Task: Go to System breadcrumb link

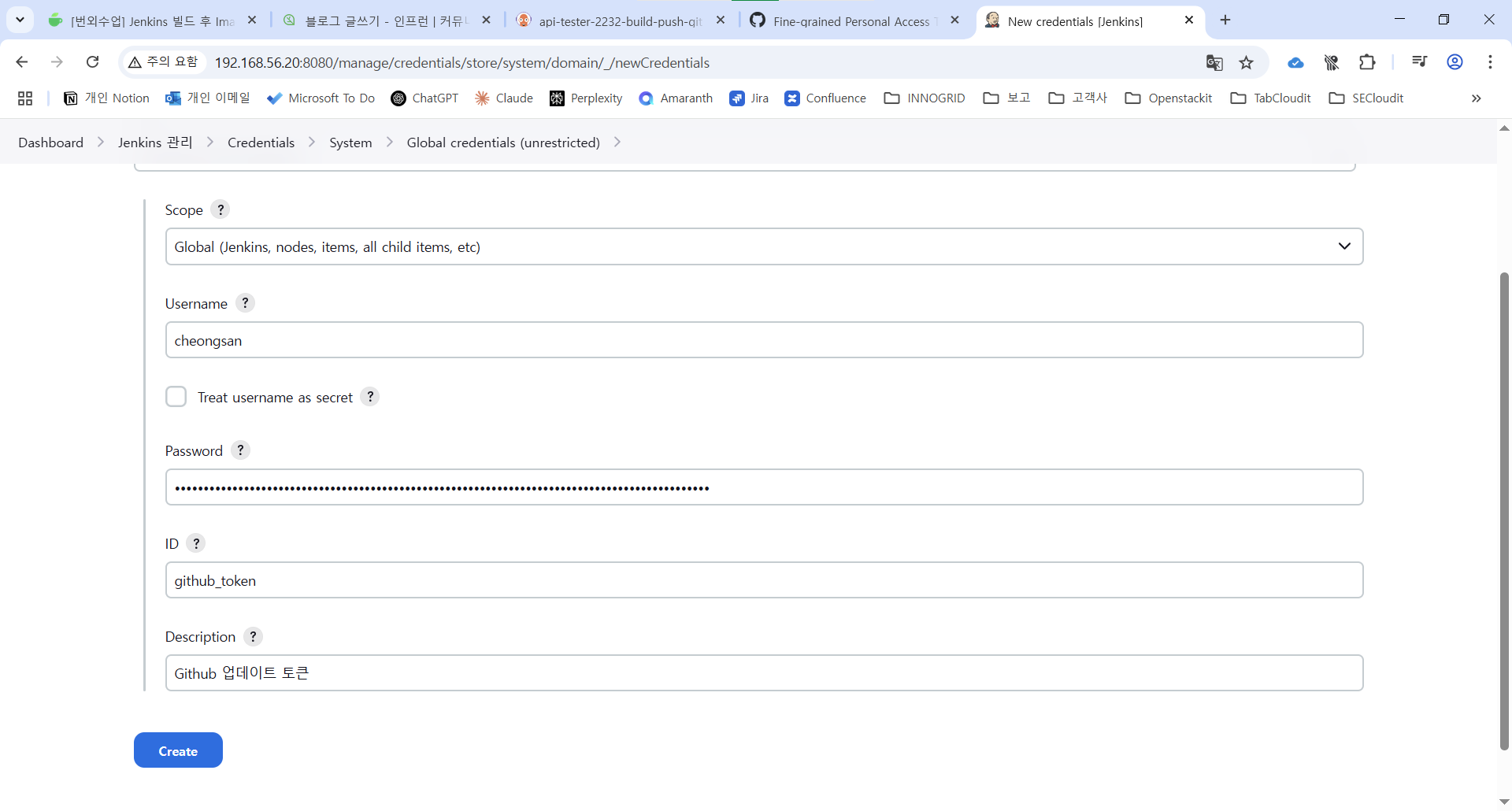Action: pyautogui.click(x=350, y=143)
